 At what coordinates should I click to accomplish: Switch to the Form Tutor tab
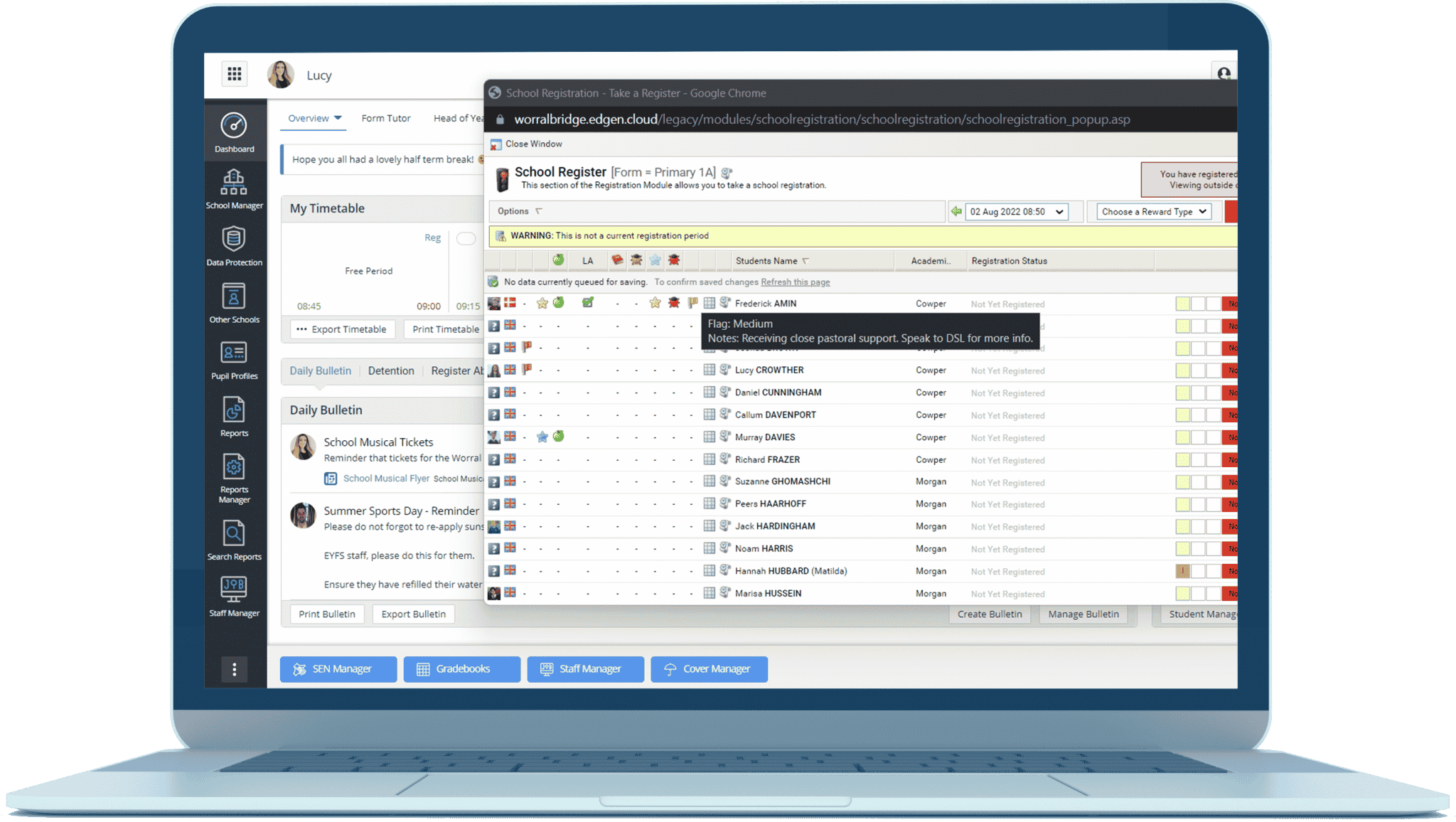point(386,118)
